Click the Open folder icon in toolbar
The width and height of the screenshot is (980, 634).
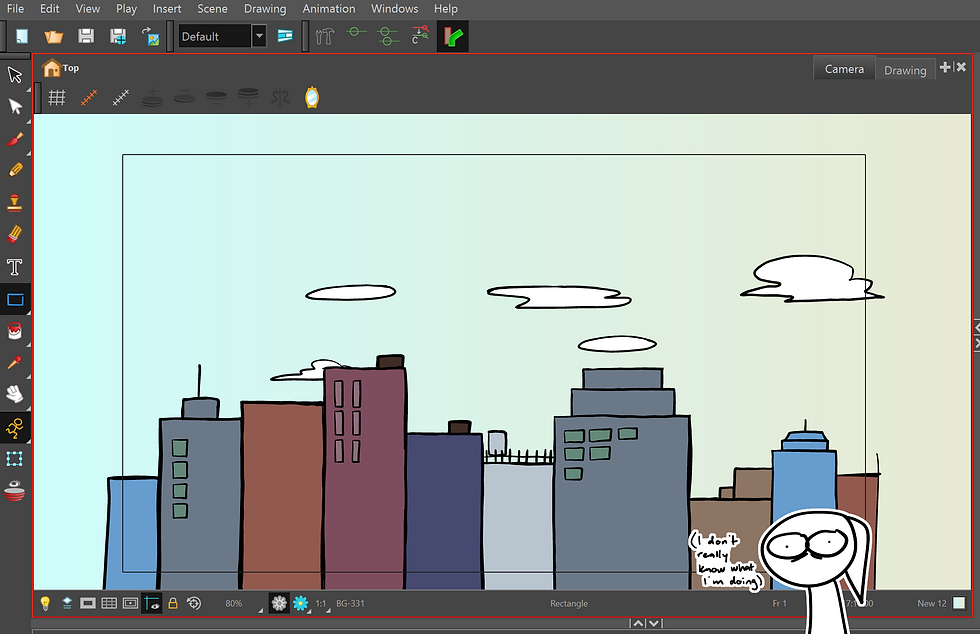[x=54, y=37]
